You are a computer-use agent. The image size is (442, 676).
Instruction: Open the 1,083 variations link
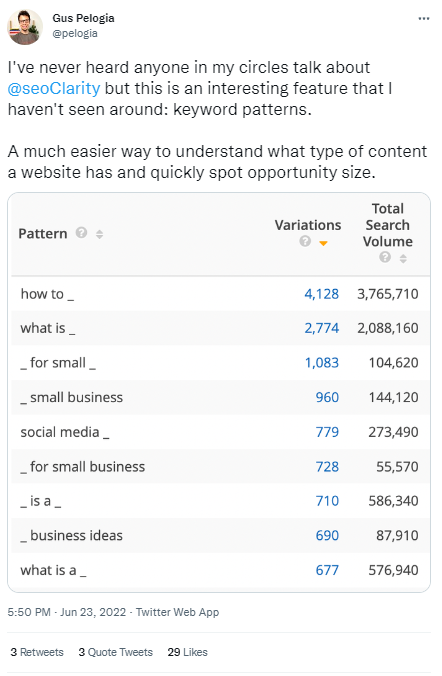click(322, 363)
